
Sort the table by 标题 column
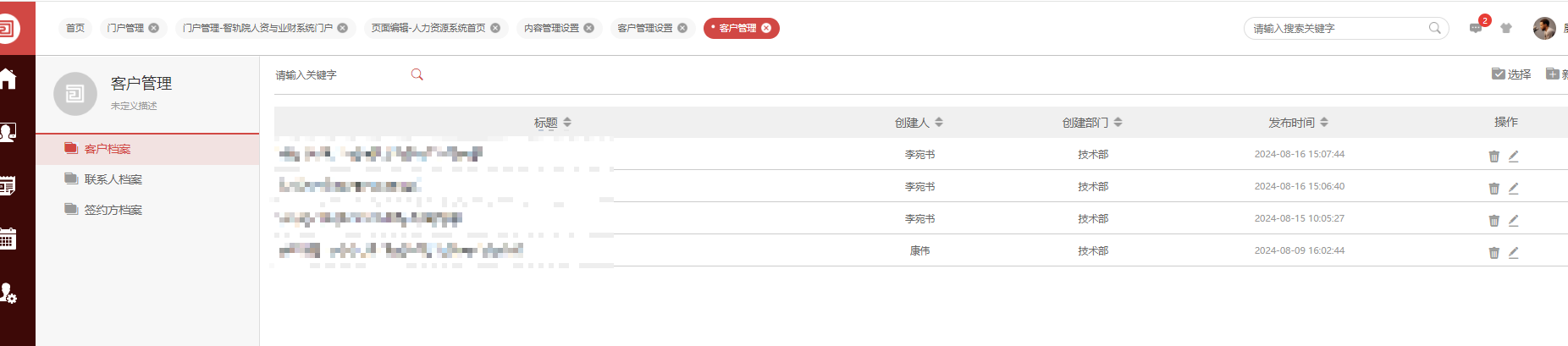(x=567, y=123)
